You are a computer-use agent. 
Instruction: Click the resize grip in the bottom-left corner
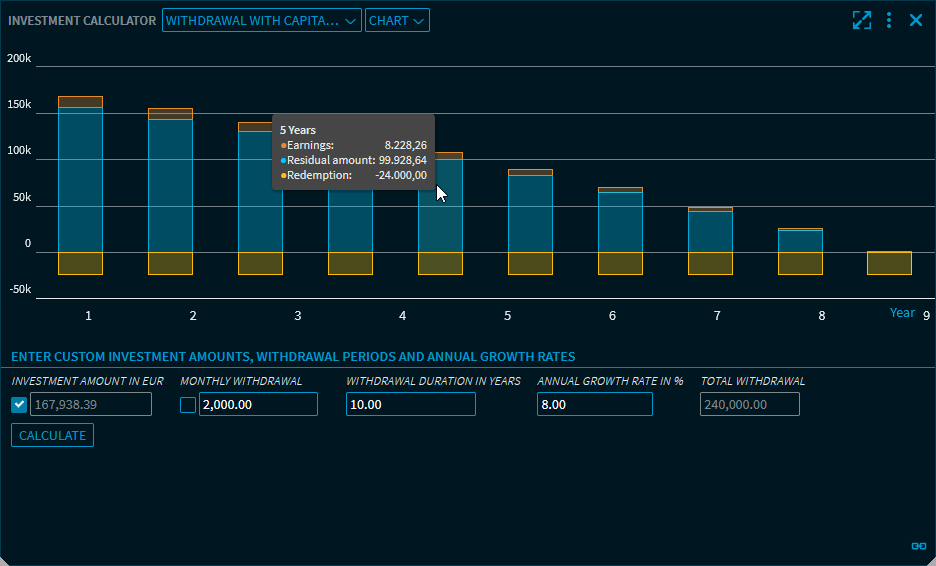pyautogui.click(x=6, y=559)
